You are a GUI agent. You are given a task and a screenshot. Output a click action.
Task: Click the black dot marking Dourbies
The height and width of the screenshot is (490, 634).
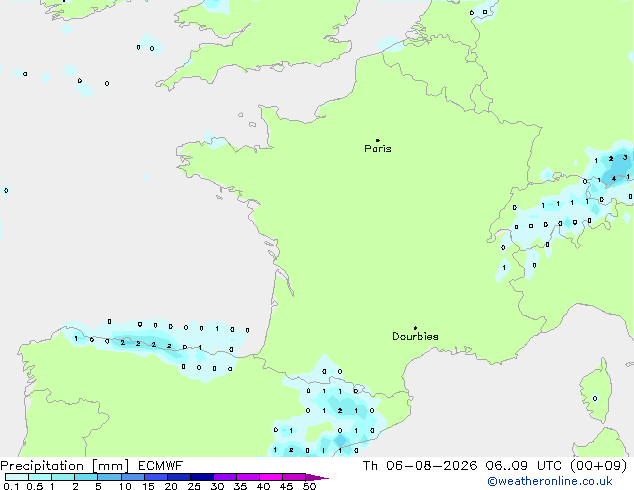[x=415, y=328]
